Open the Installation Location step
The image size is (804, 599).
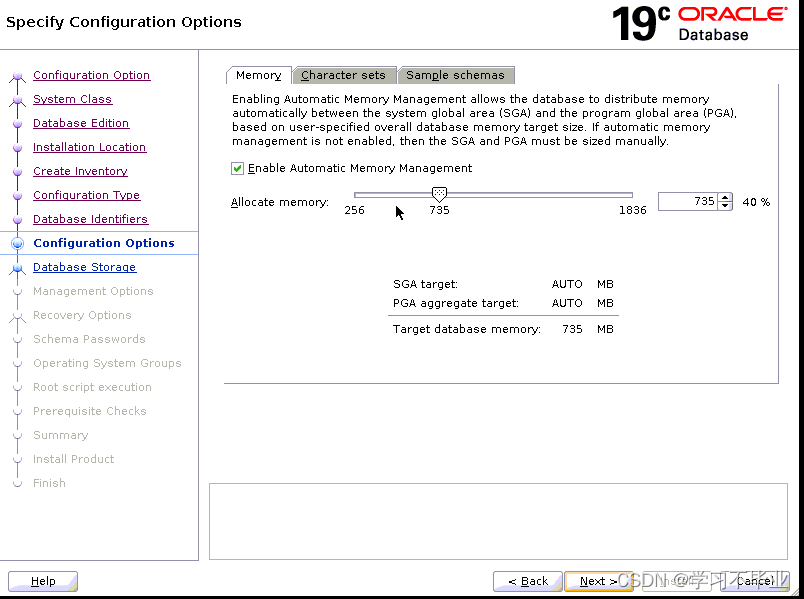click(x=89, y=146)
